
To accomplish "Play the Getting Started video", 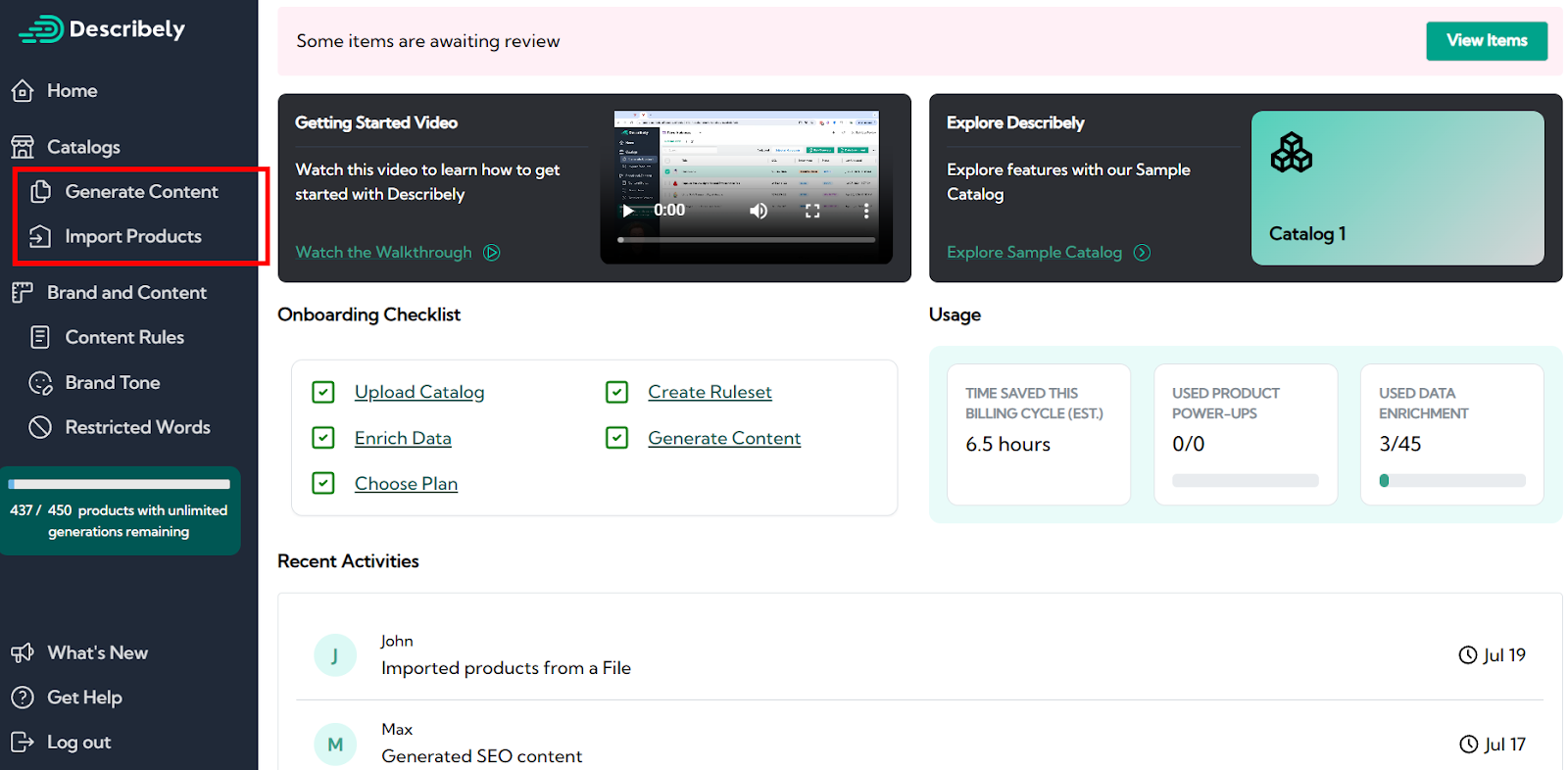I will pos(628,211).
